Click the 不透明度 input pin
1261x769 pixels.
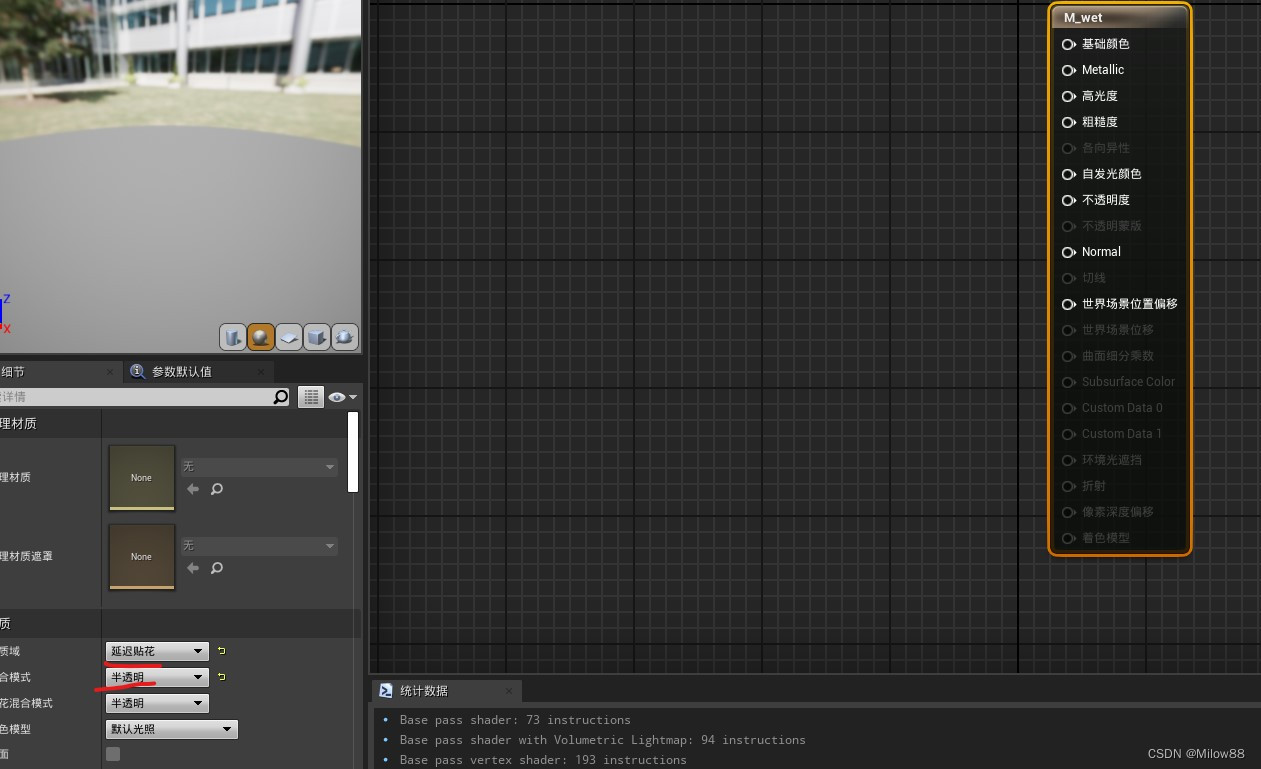click(x=1068, y=200)
